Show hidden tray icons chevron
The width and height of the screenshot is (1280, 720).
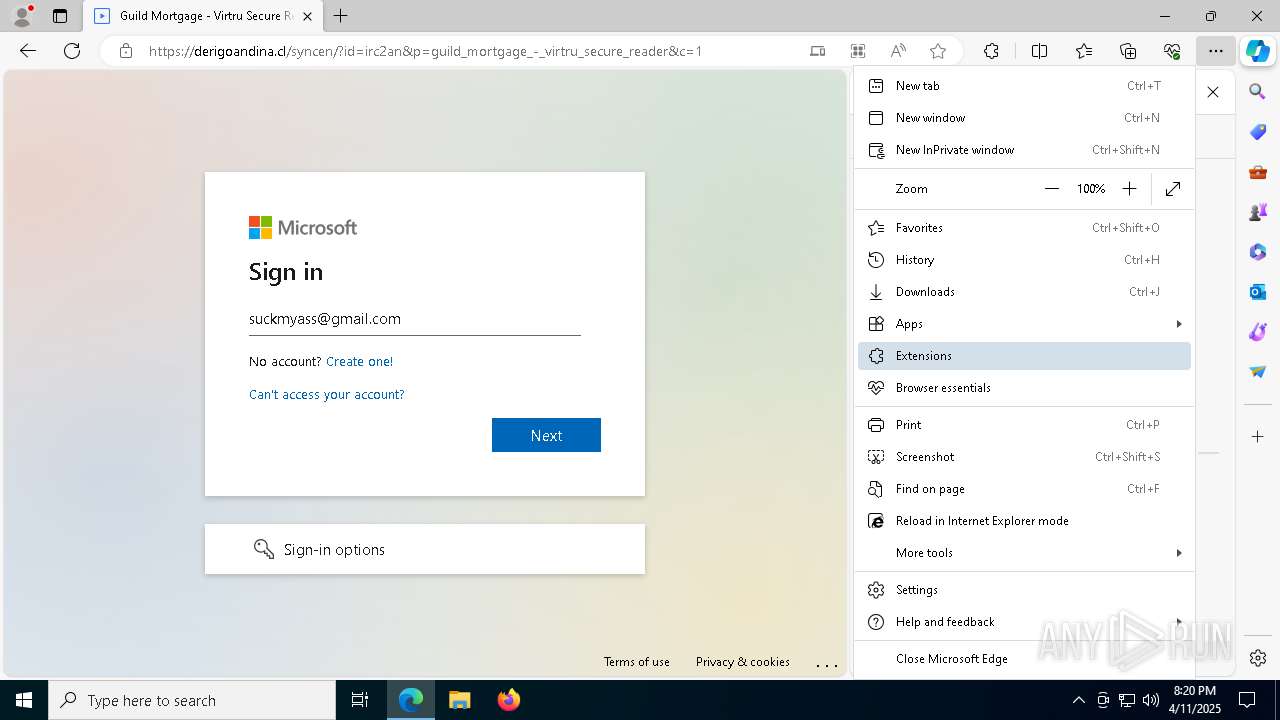(1078, 700)
